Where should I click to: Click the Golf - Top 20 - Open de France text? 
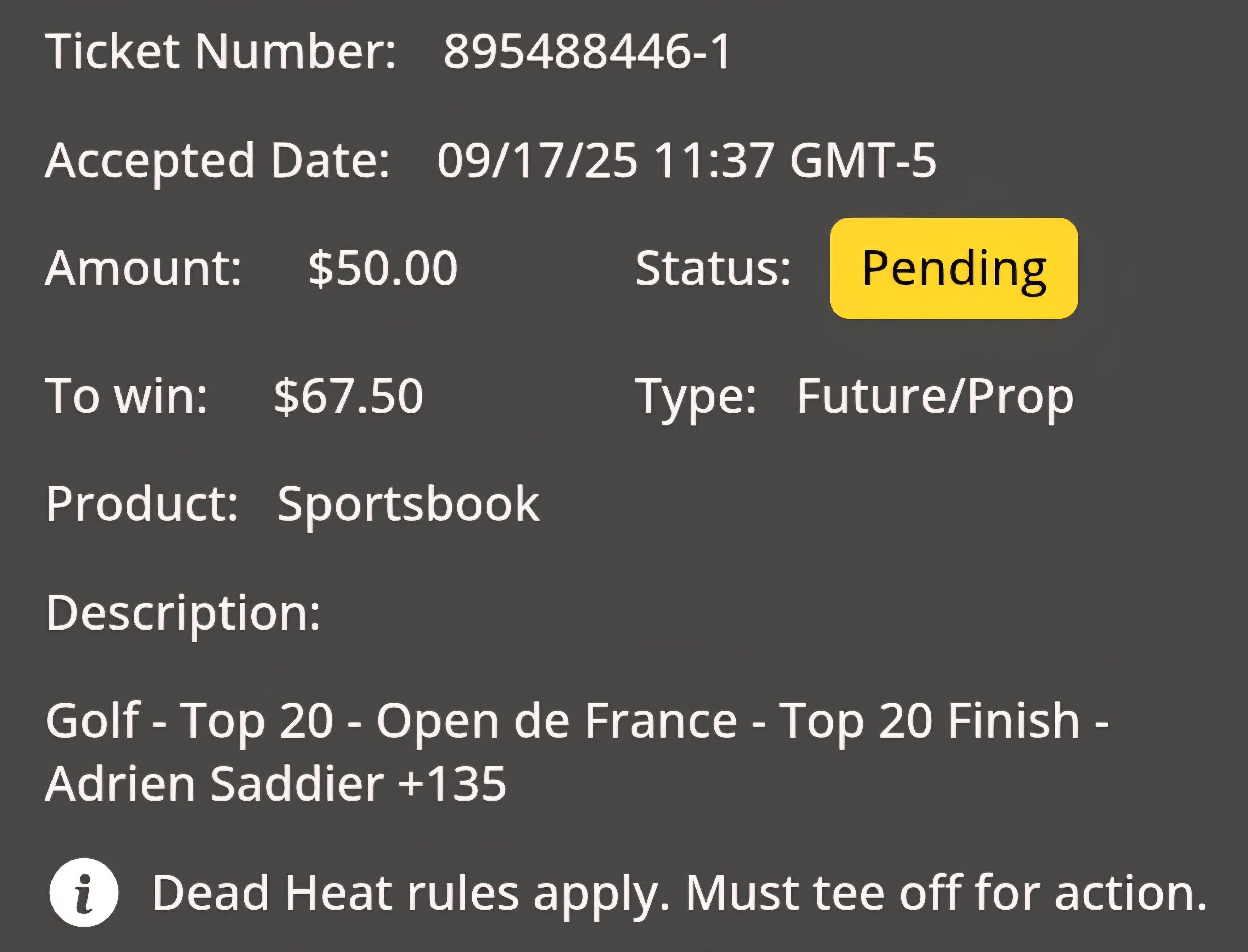(391, 722)
